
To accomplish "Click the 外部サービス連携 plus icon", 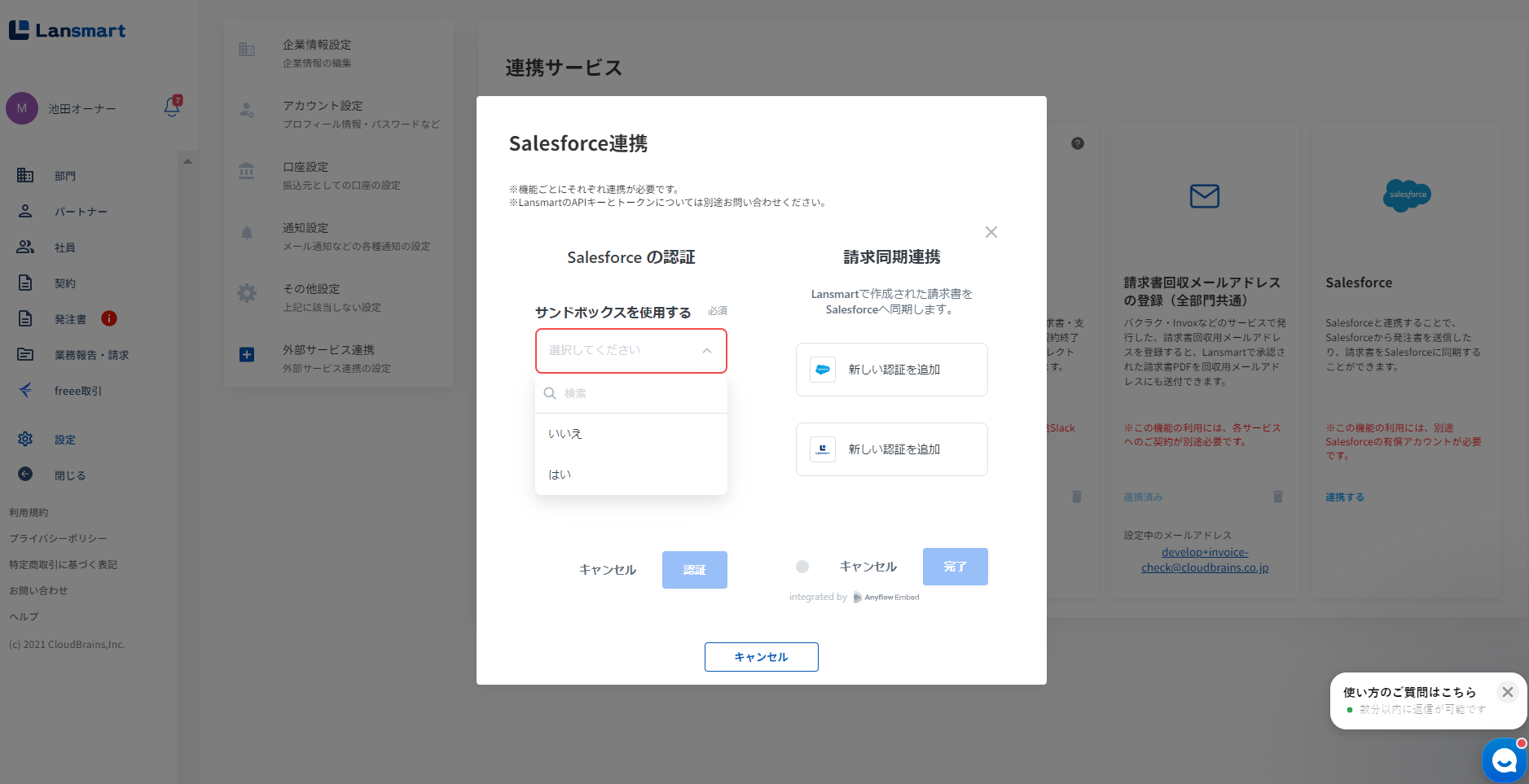I will [x=247, y=355].
